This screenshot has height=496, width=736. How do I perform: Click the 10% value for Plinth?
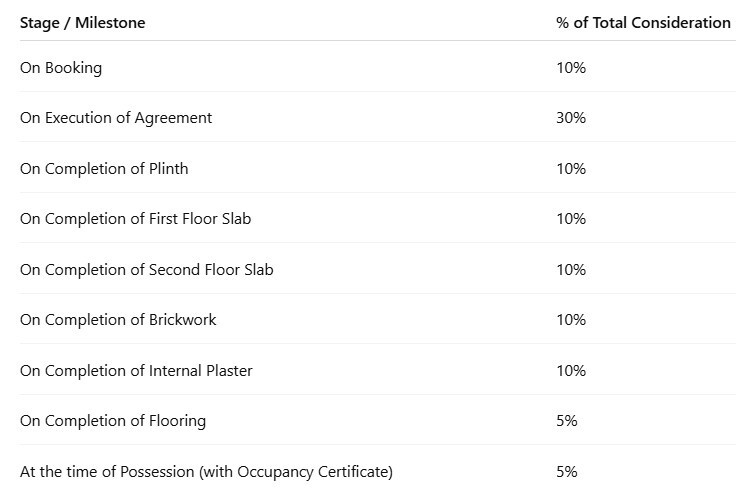coord(571,168)
